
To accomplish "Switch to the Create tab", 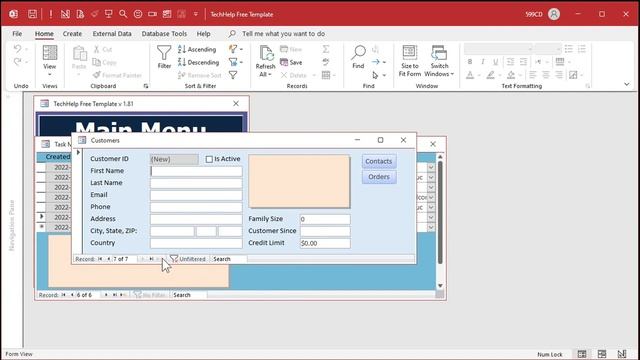I will coord(72,34).
